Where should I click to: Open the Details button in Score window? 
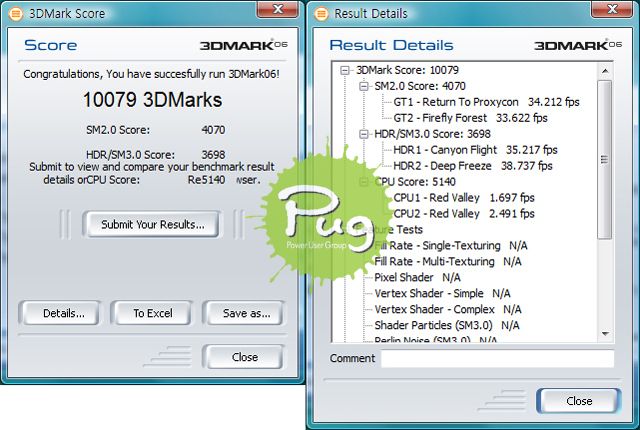(x=60, y=313)
